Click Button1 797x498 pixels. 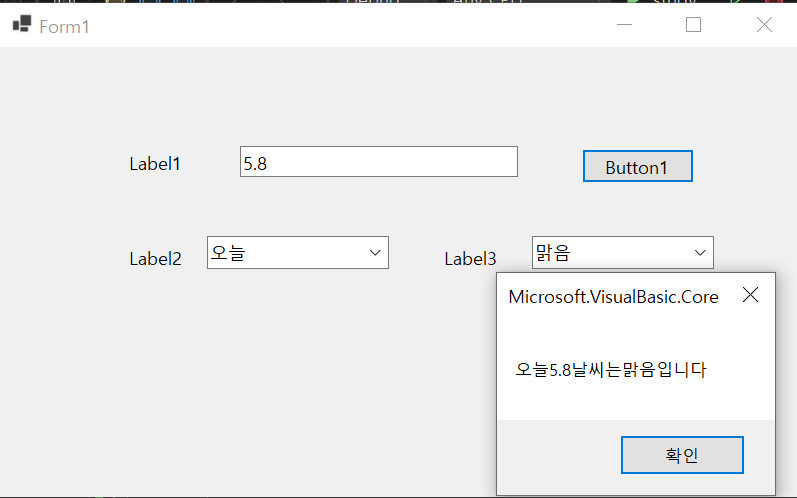pos(637,166)
